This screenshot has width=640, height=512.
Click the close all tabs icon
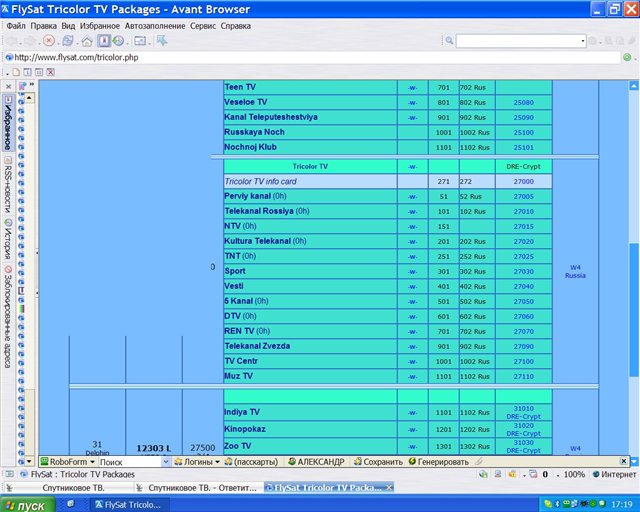(x=50, y=72)
